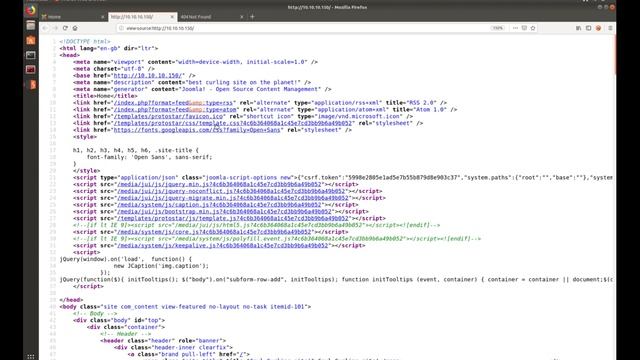This screenshot has height=360, width=640.
Task: Open the jquery.min.js source link
Action: click(219, 184)
